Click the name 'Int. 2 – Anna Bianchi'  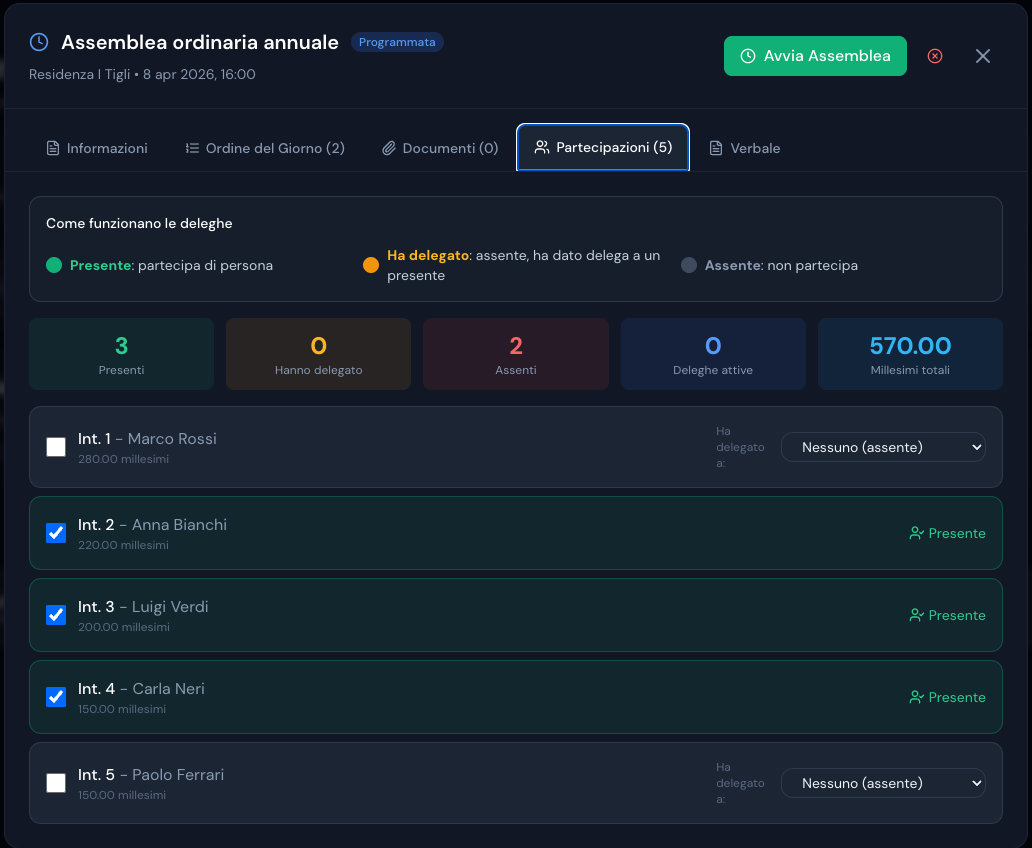click(153, 525)
